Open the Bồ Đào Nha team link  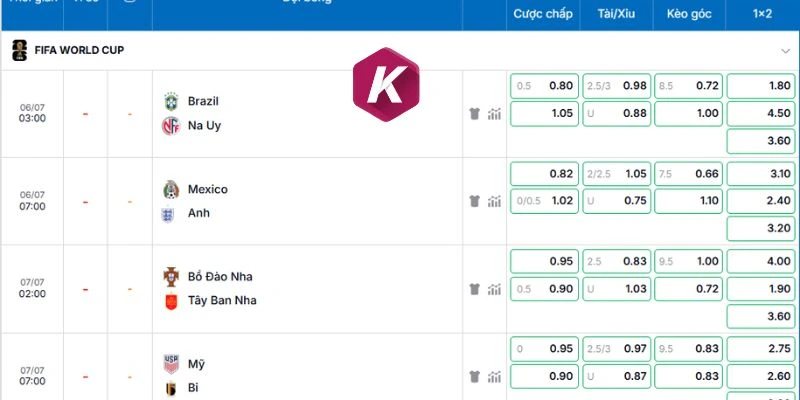click(220, 277)
